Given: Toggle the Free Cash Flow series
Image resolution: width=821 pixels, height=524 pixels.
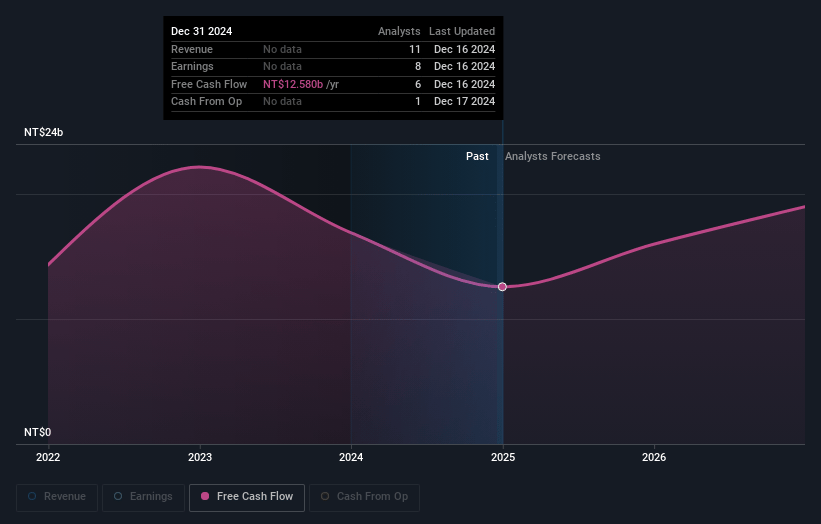Looking at the screenshot, I should 247,497.
